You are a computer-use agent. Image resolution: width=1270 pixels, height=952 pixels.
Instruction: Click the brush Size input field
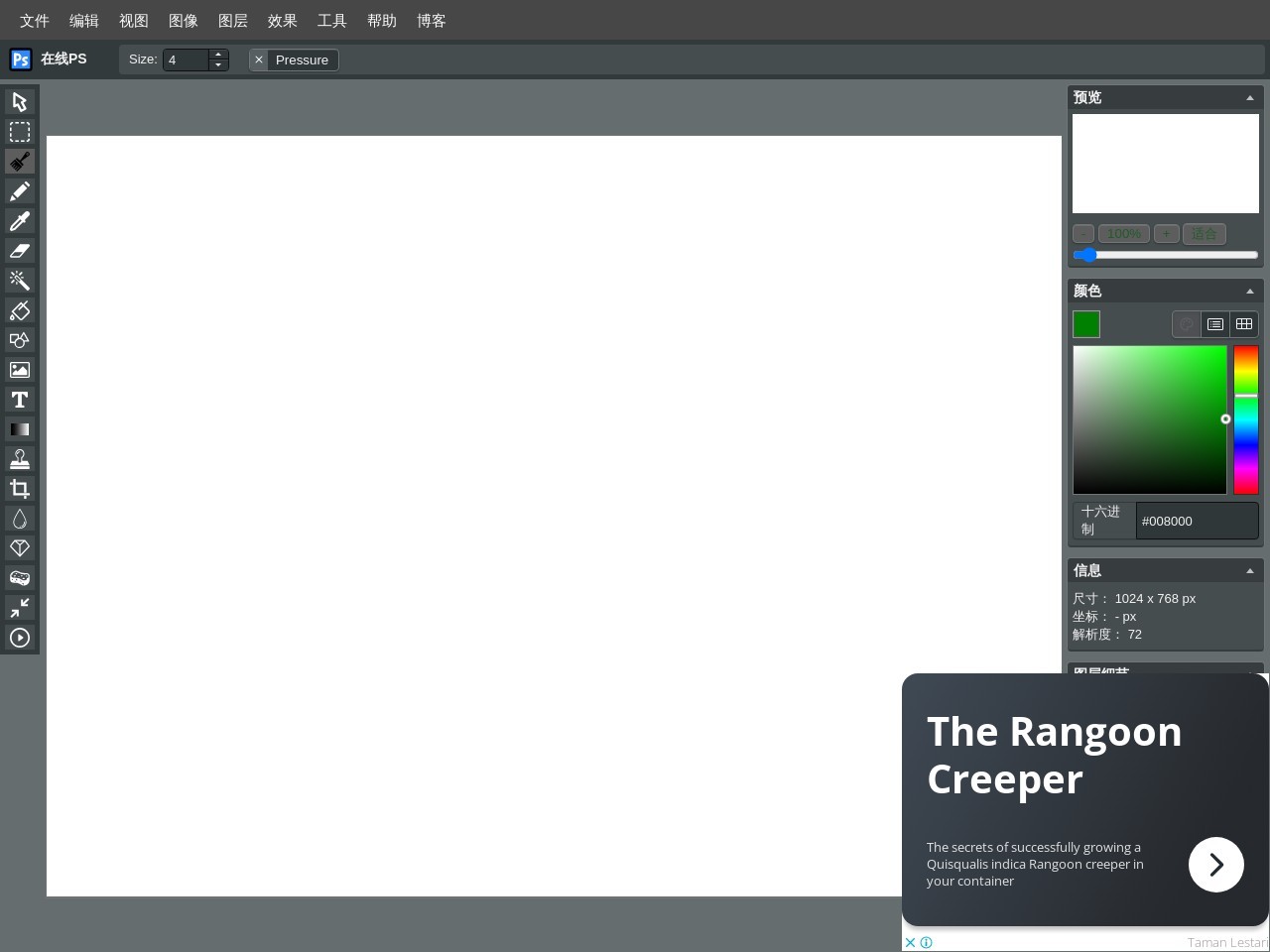coord(186,59)
